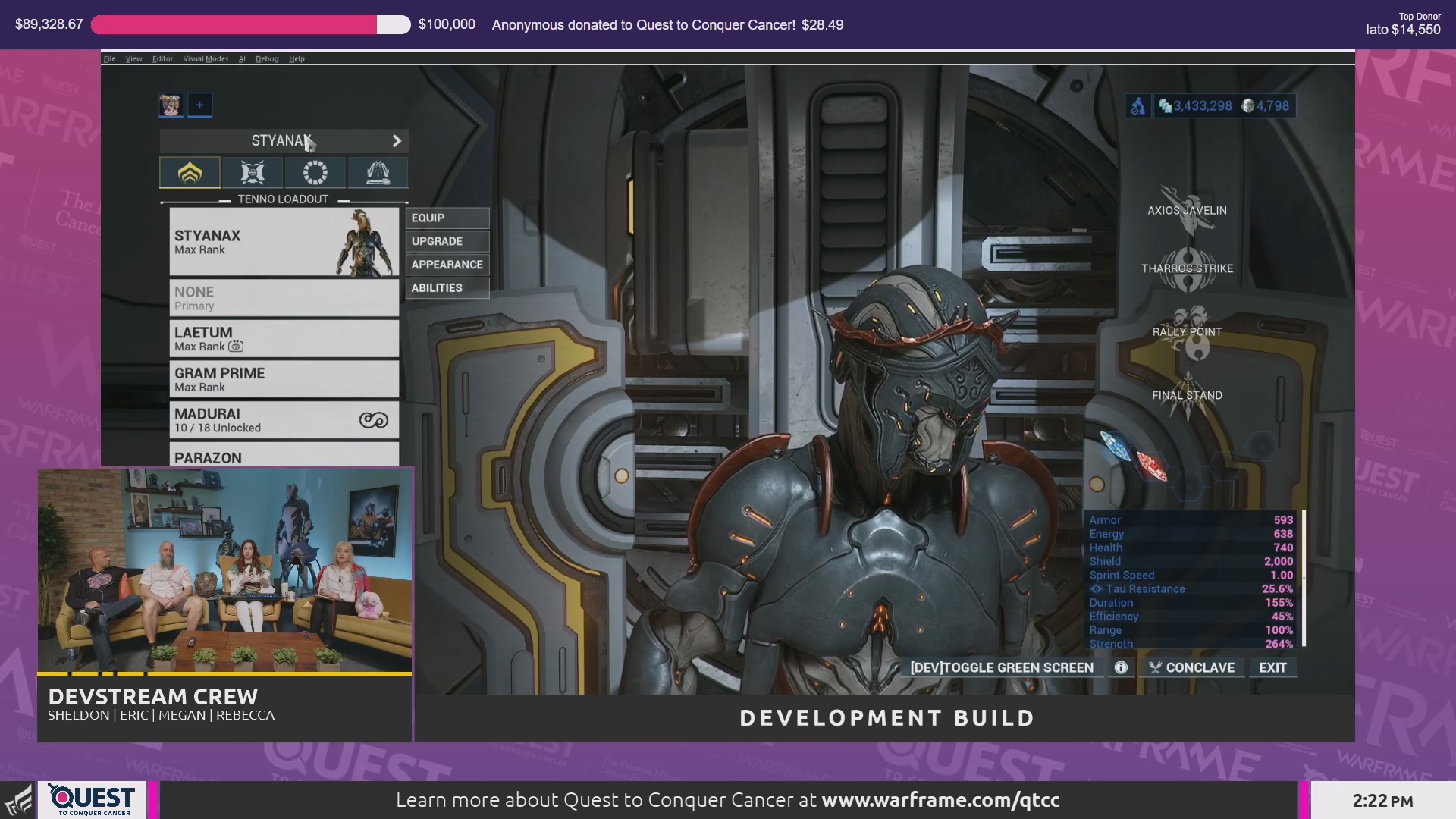Select the MADURAI focus school slot
Image resolution: width=1456 pixels, height=819 pixels.
pyautogui.click(x=284, y=420)
